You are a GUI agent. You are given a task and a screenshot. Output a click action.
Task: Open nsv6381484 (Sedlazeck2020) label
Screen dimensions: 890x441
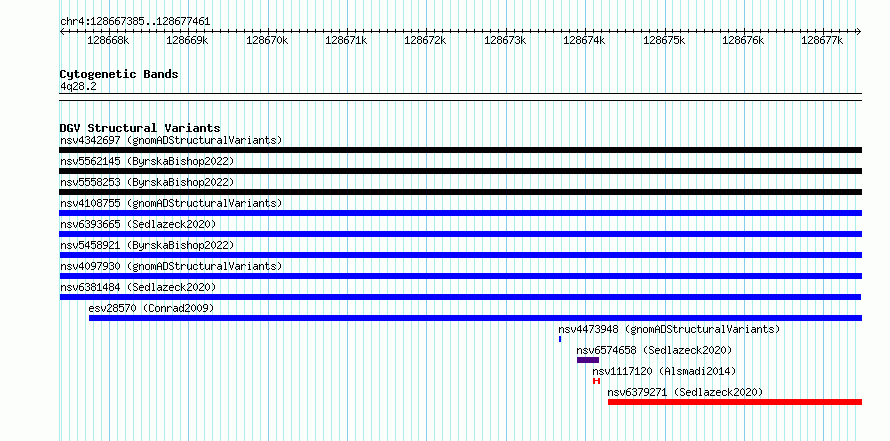(x=138, y=287)
